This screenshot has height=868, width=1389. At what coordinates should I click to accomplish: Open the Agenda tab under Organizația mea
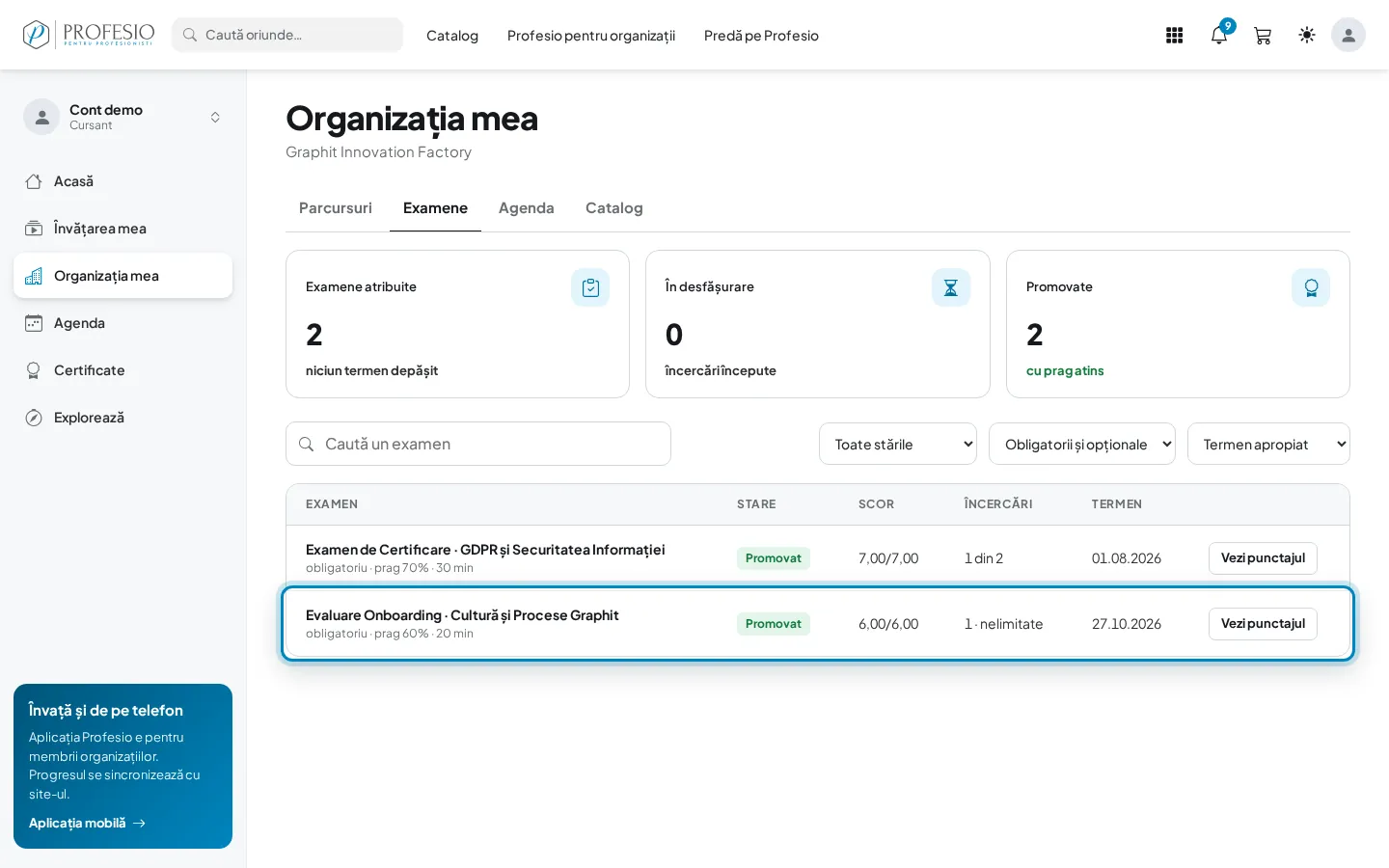pos(527,208)
